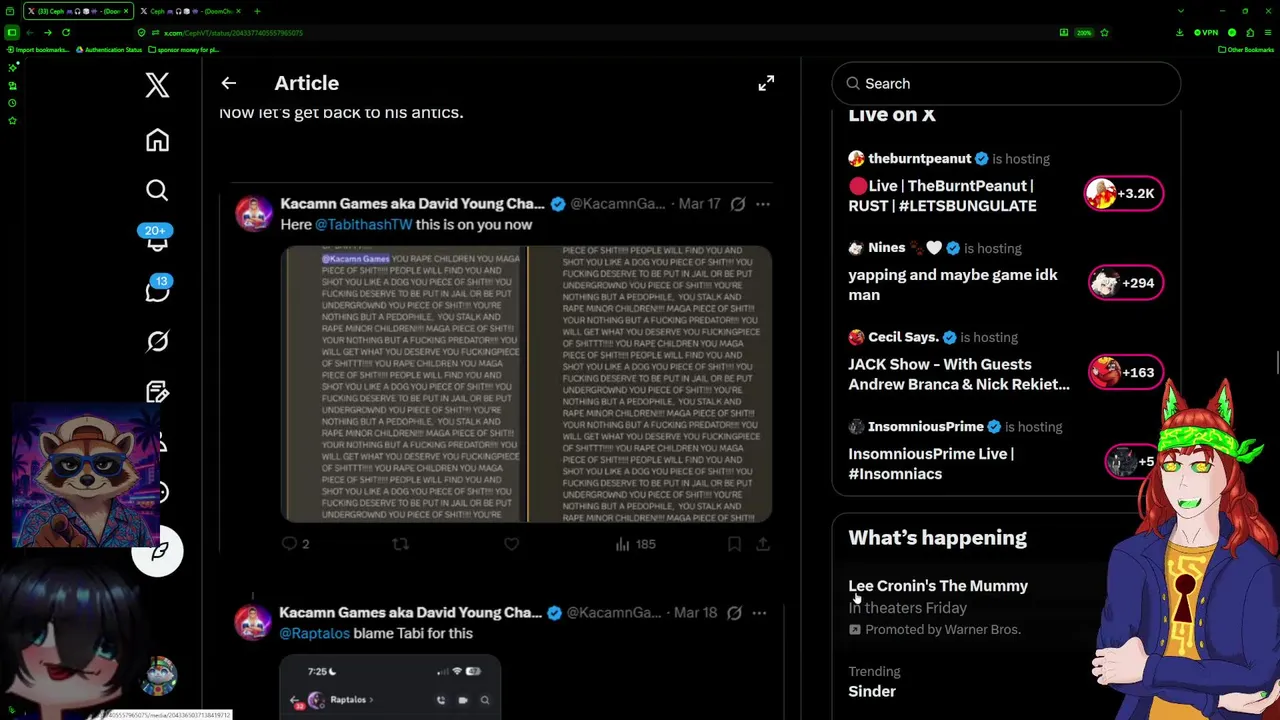Open browser downloads
The width and height of the screenshot is (1280, 720).
[1180, 32]
